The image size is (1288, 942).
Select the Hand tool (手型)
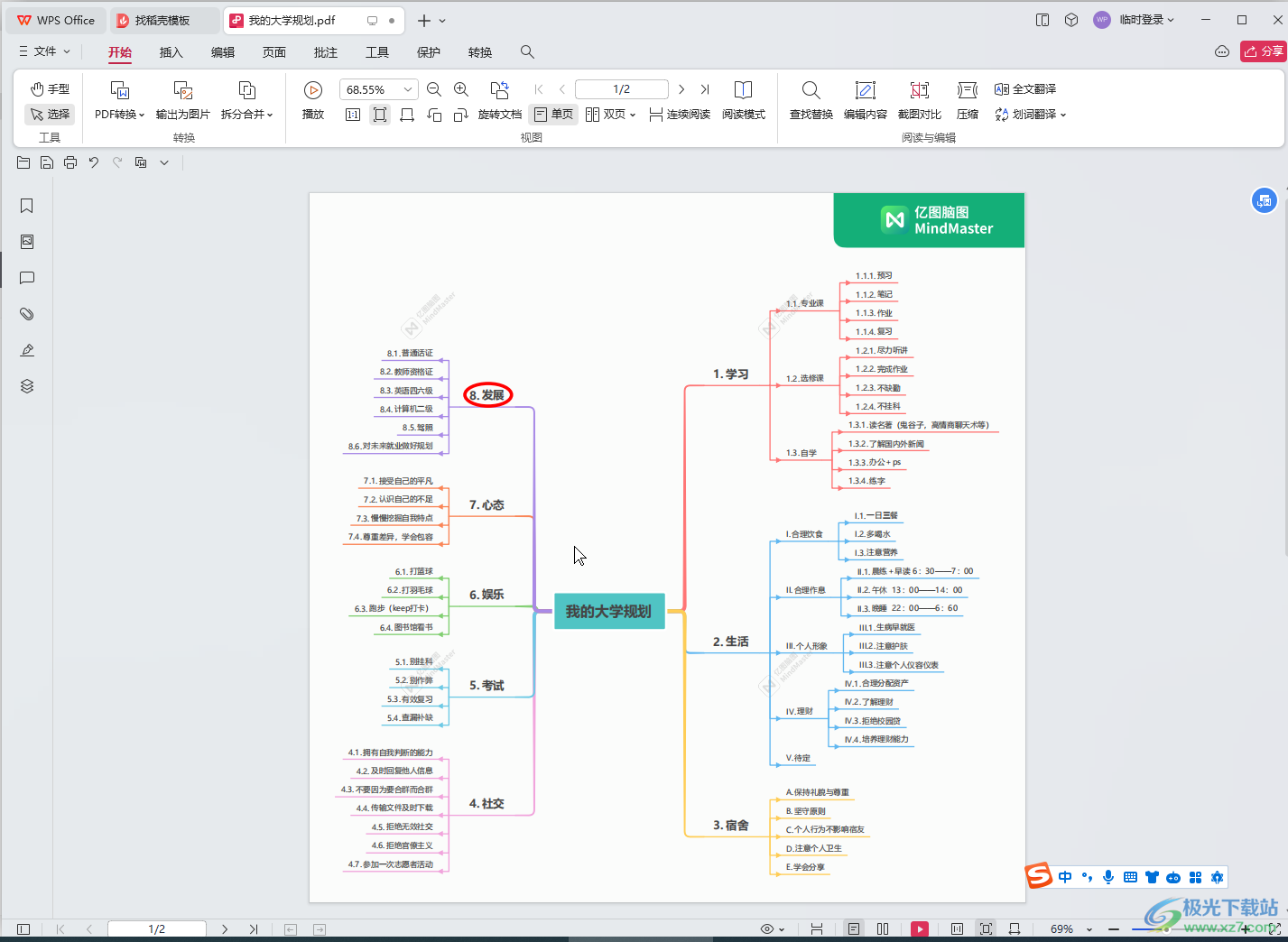(x=50, y=89)
